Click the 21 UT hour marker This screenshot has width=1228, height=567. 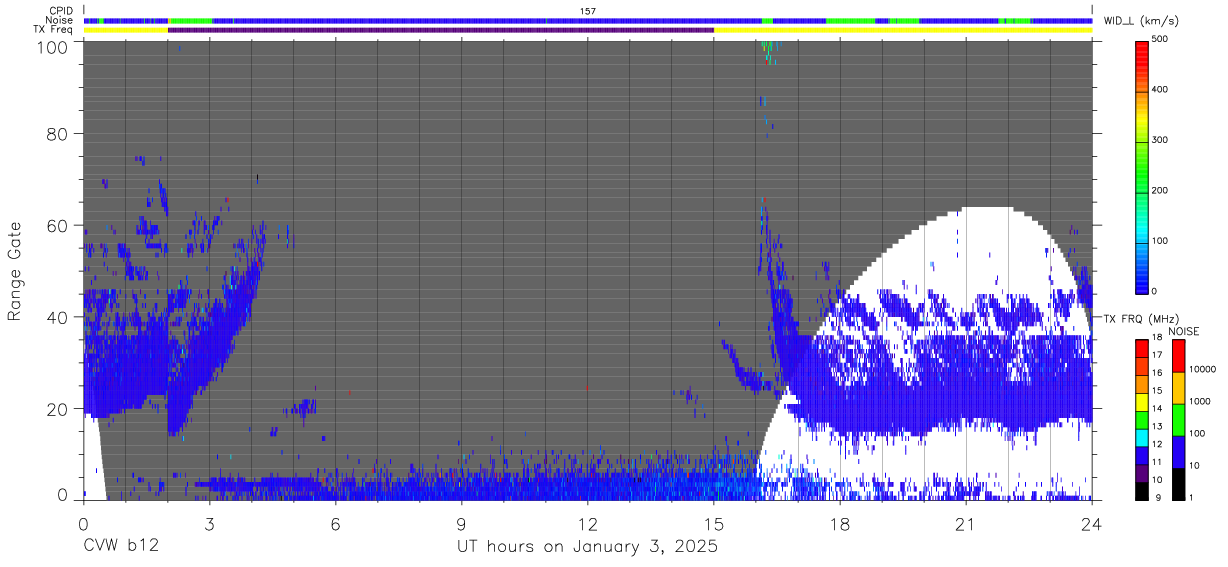966,523
